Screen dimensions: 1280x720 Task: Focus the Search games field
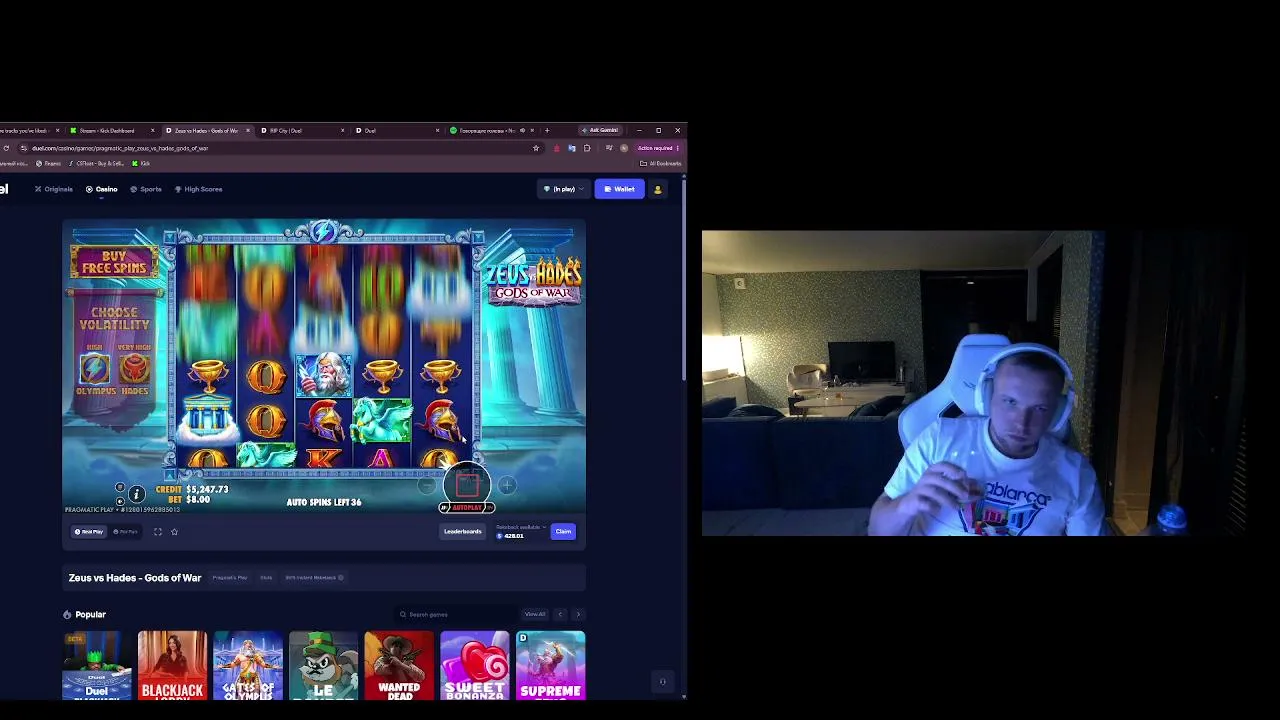pyautogui.click(x=458, y=614)
